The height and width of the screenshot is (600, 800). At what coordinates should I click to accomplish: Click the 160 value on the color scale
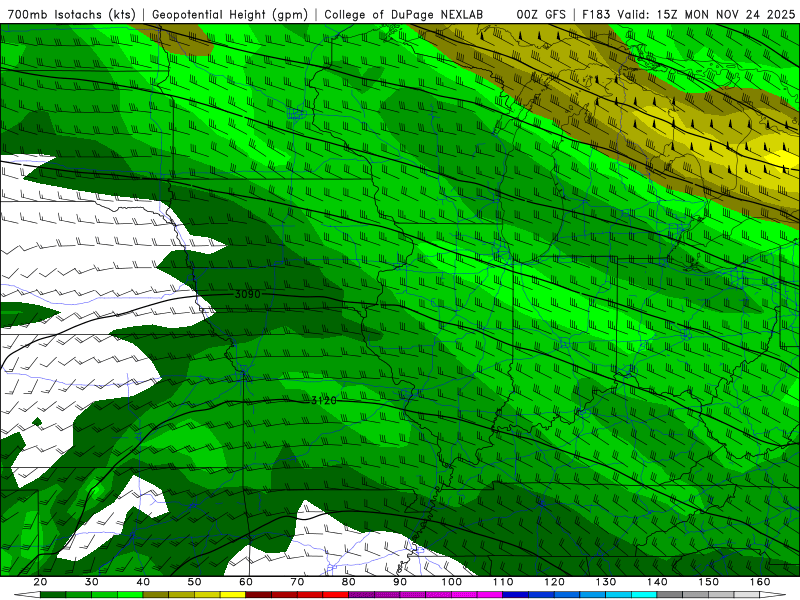[x=760, y=582]
